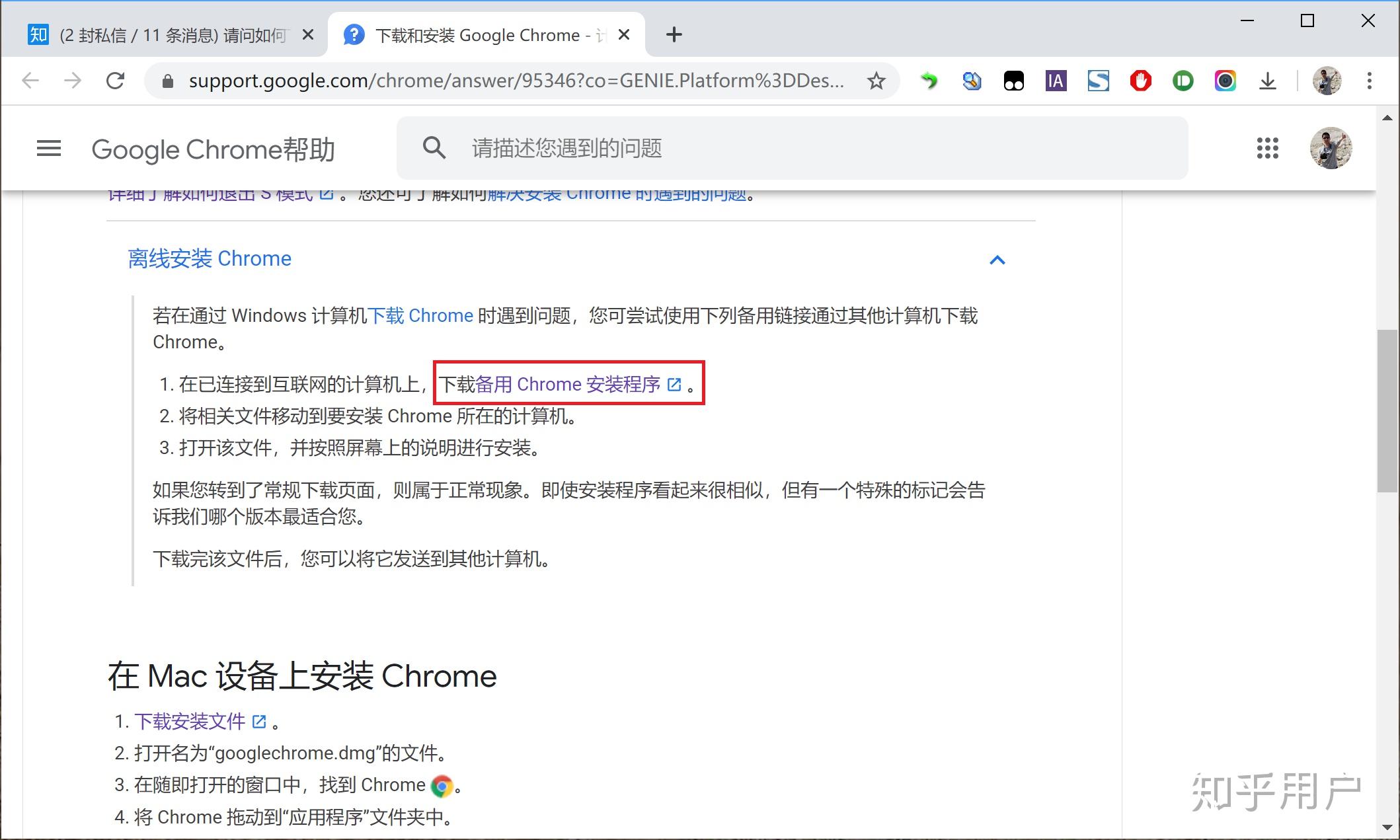The image size is (1400, 840).
Task: Click the heading 在 Mac 设备上安装 Chrome
Action: (x=302, y=676)
